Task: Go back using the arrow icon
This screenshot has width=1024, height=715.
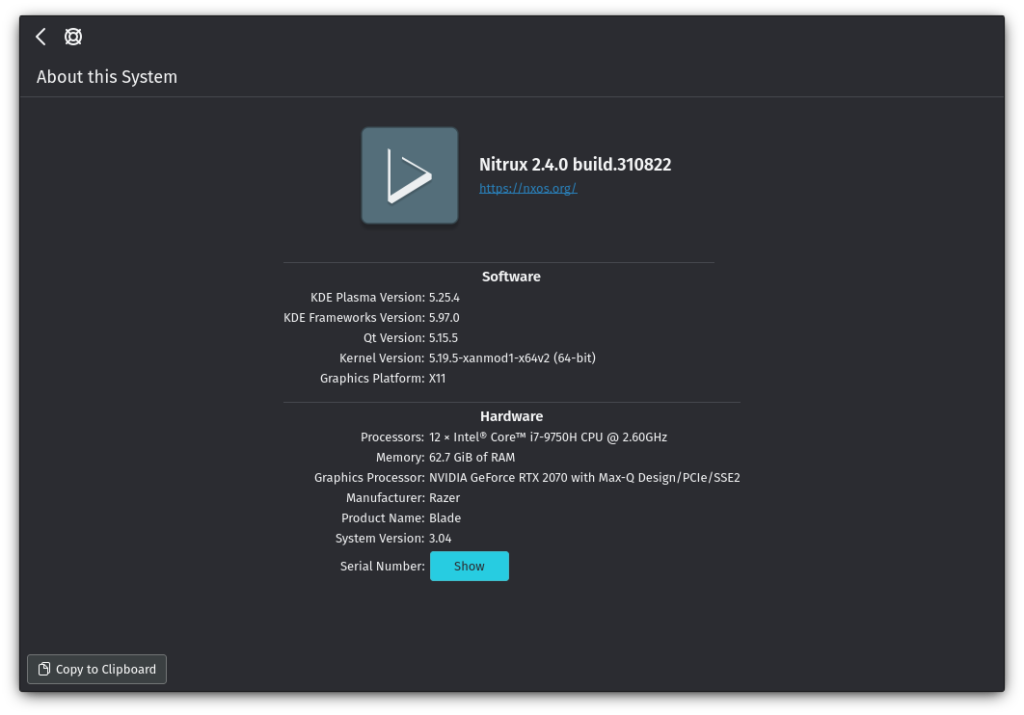Action: pos(41,37)
